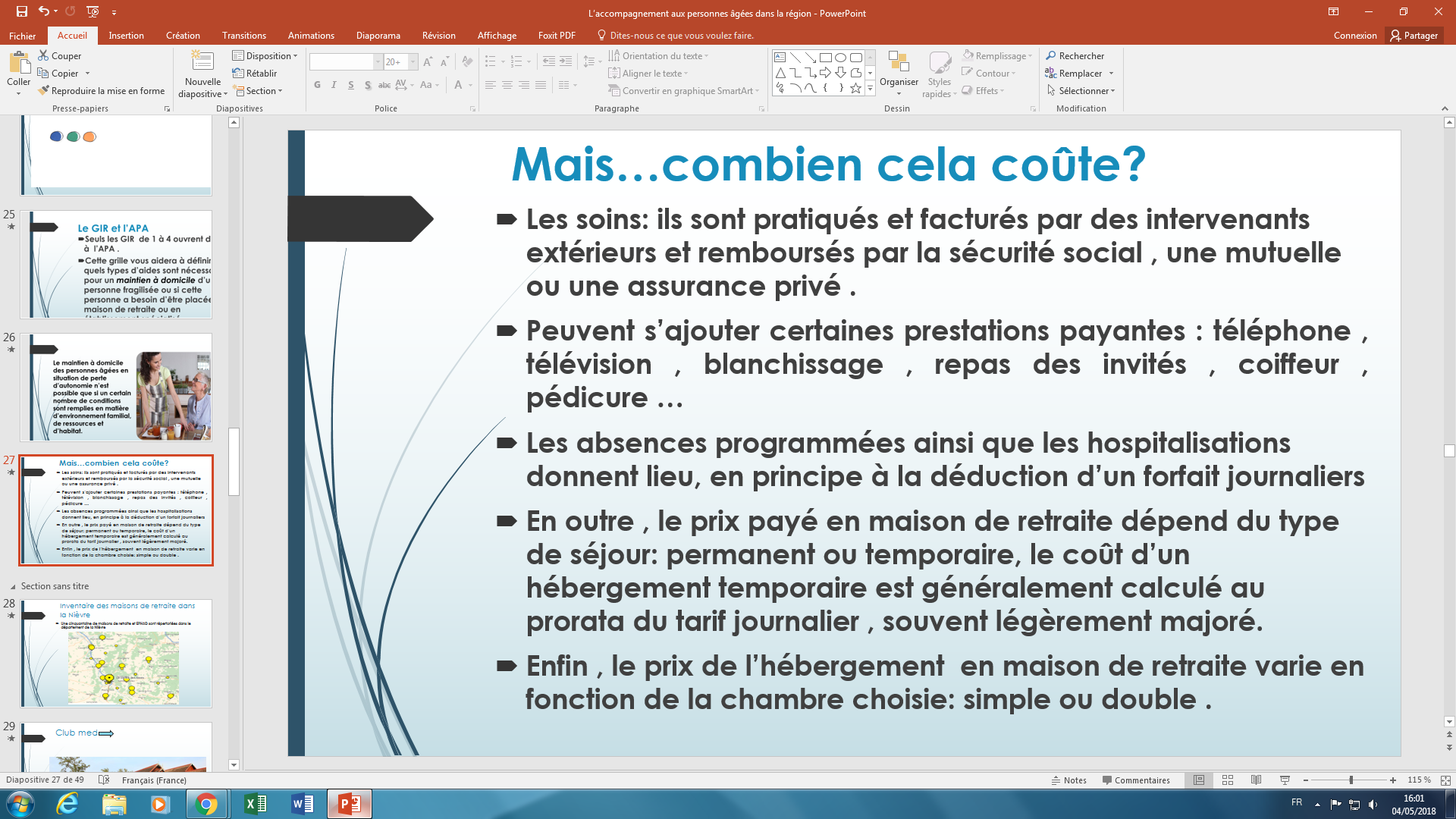Increase list indent level icon

tap(566, 61)
